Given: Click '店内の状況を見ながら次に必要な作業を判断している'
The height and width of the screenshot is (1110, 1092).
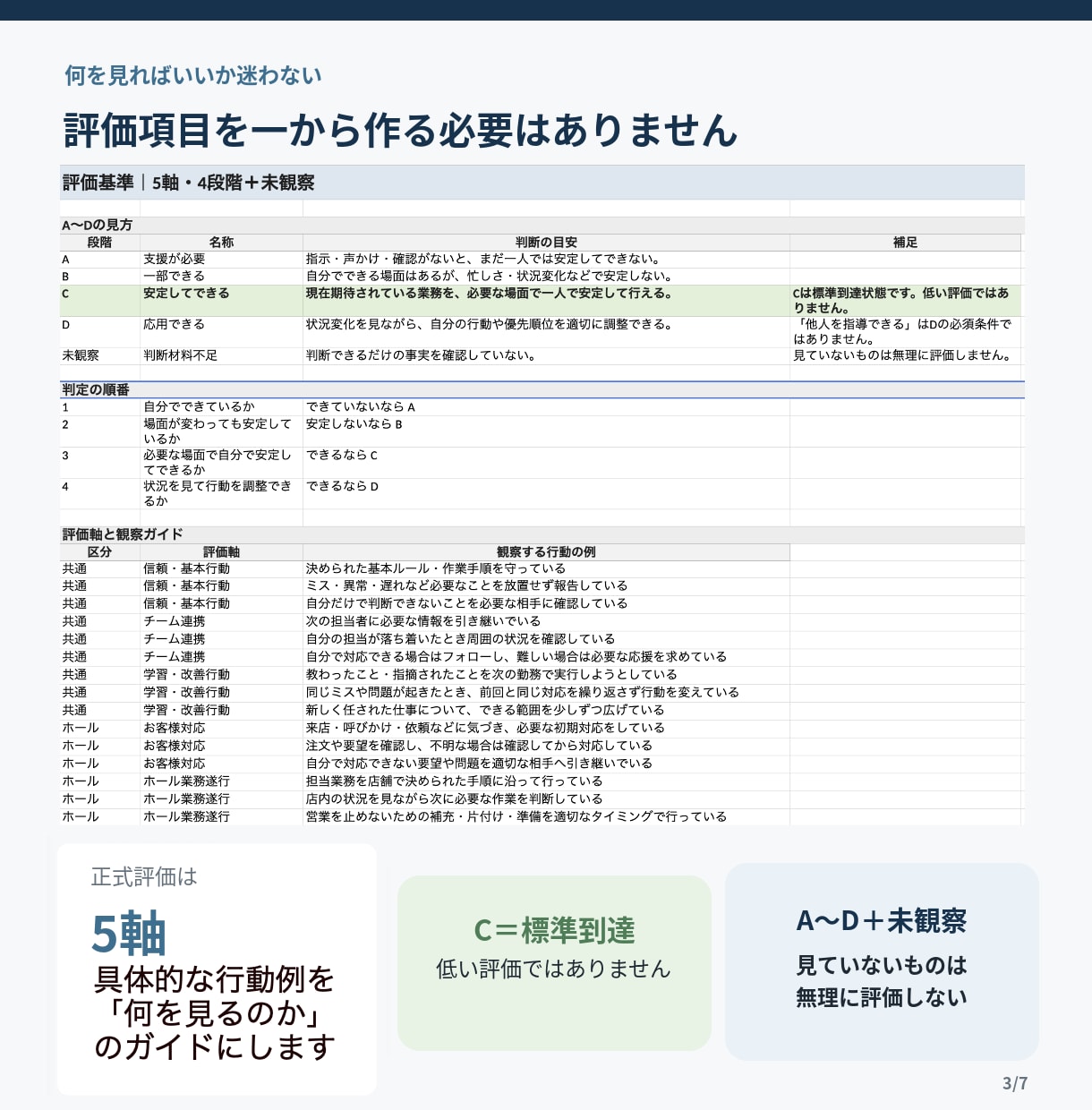Looking at the screenshot, I should (x=454, y=798).
